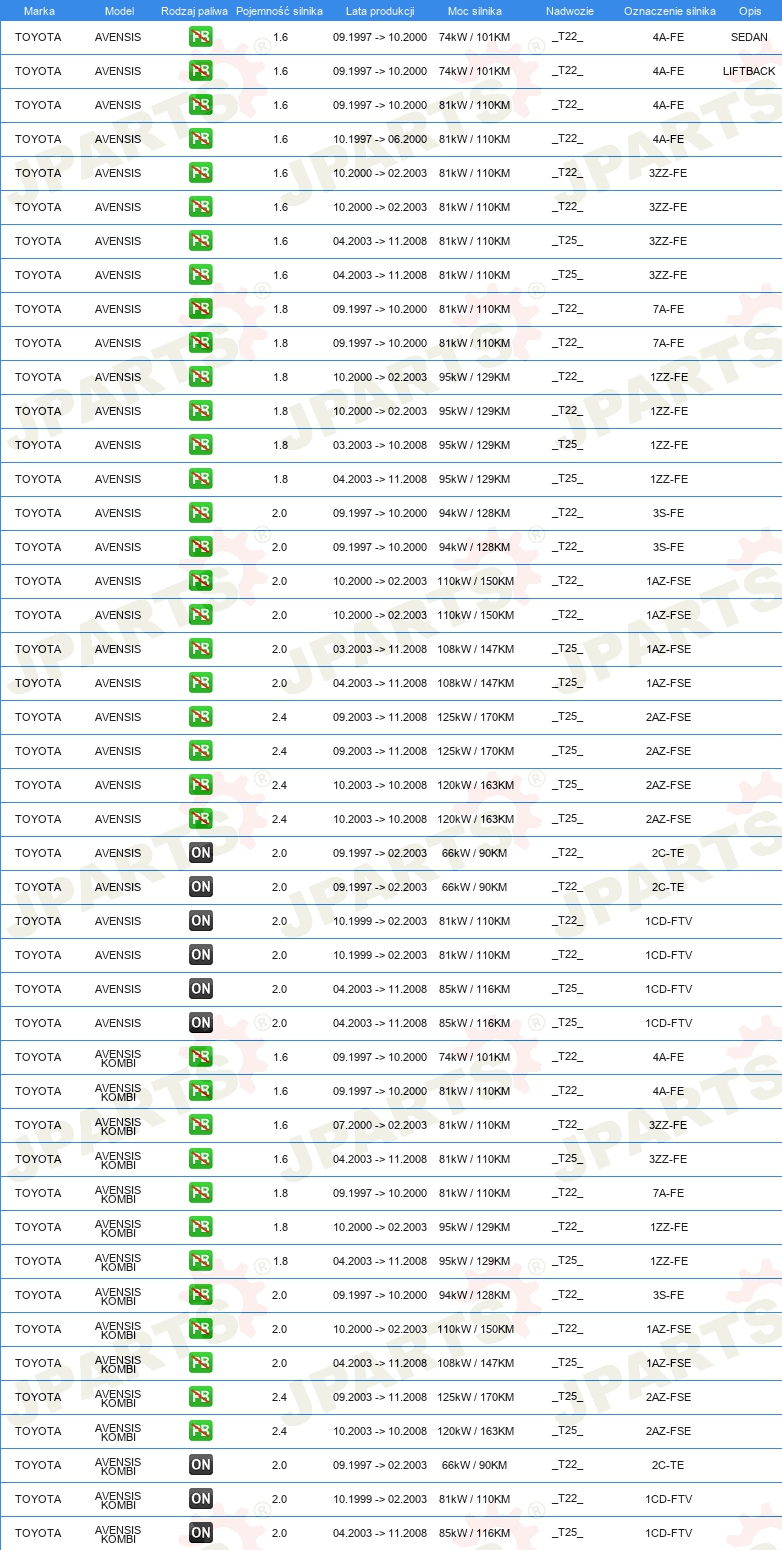The image size is (782, 1550).
Task: Click ON diesel icon in Avensis Kombi 1CD-FTV 81kW row
Action: [x=200, y=1499]
